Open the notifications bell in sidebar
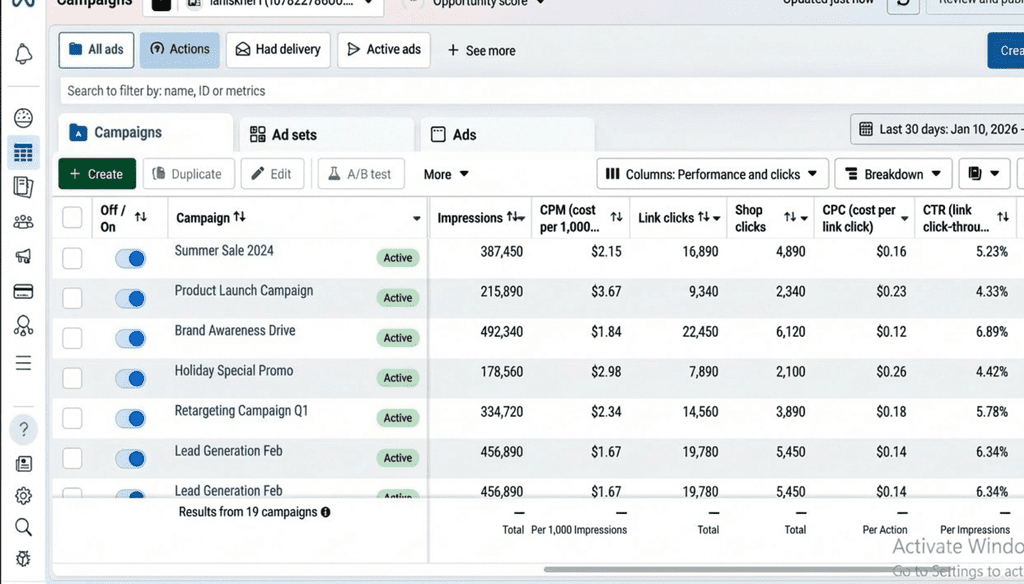This screenshot has width=1024, height=584. pyautogui.click(x=23, y=54)
